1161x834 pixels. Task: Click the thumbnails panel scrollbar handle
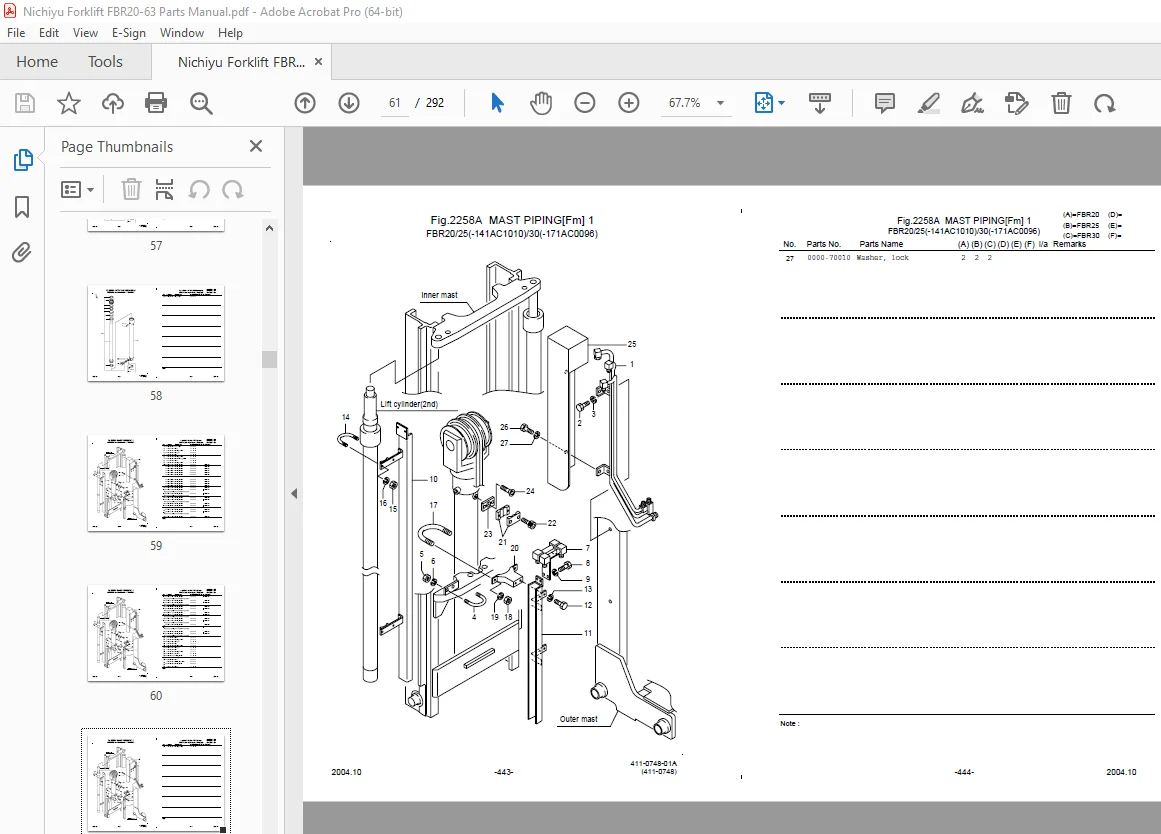tap(270, 359)
